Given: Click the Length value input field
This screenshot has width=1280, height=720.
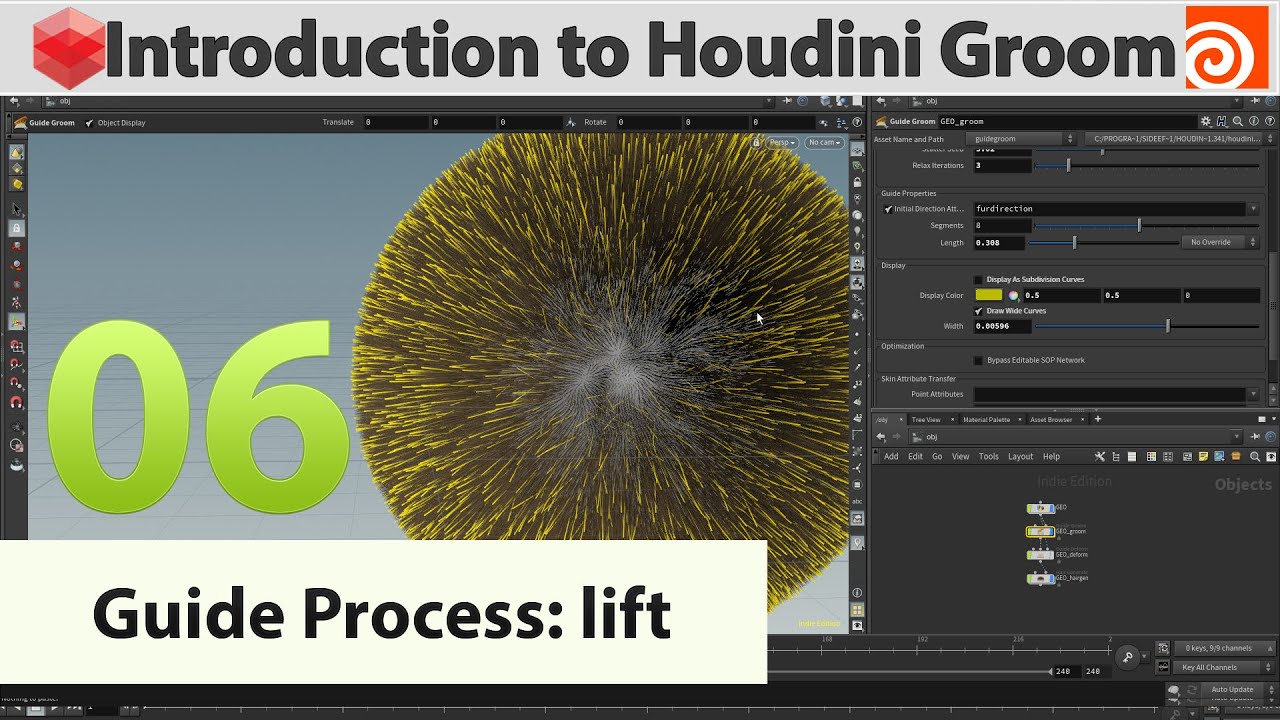Looking at the screenshot, I should [1000, 242].
